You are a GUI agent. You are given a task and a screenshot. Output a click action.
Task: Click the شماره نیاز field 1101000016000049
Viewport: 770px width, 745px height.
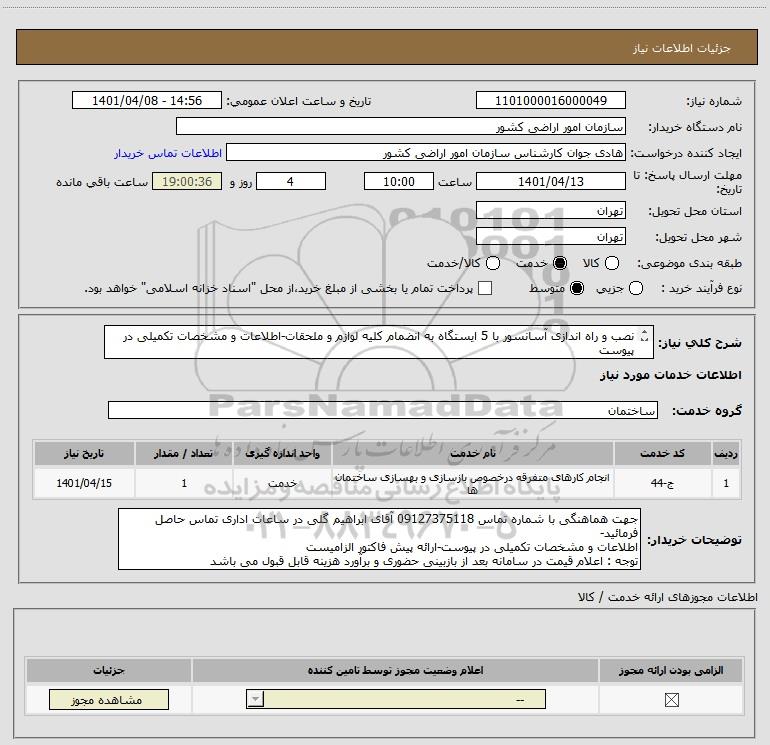tap(550, 100)
